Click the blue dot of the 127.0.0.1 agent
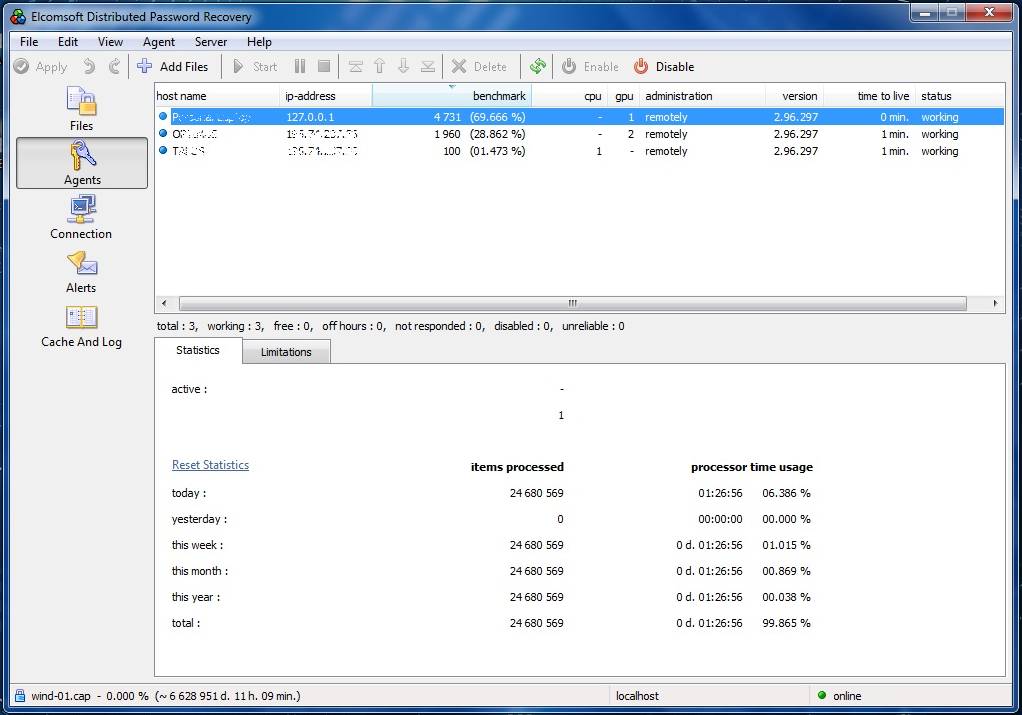The width and height of the screenshot is (1022, 715). [163, 117]
